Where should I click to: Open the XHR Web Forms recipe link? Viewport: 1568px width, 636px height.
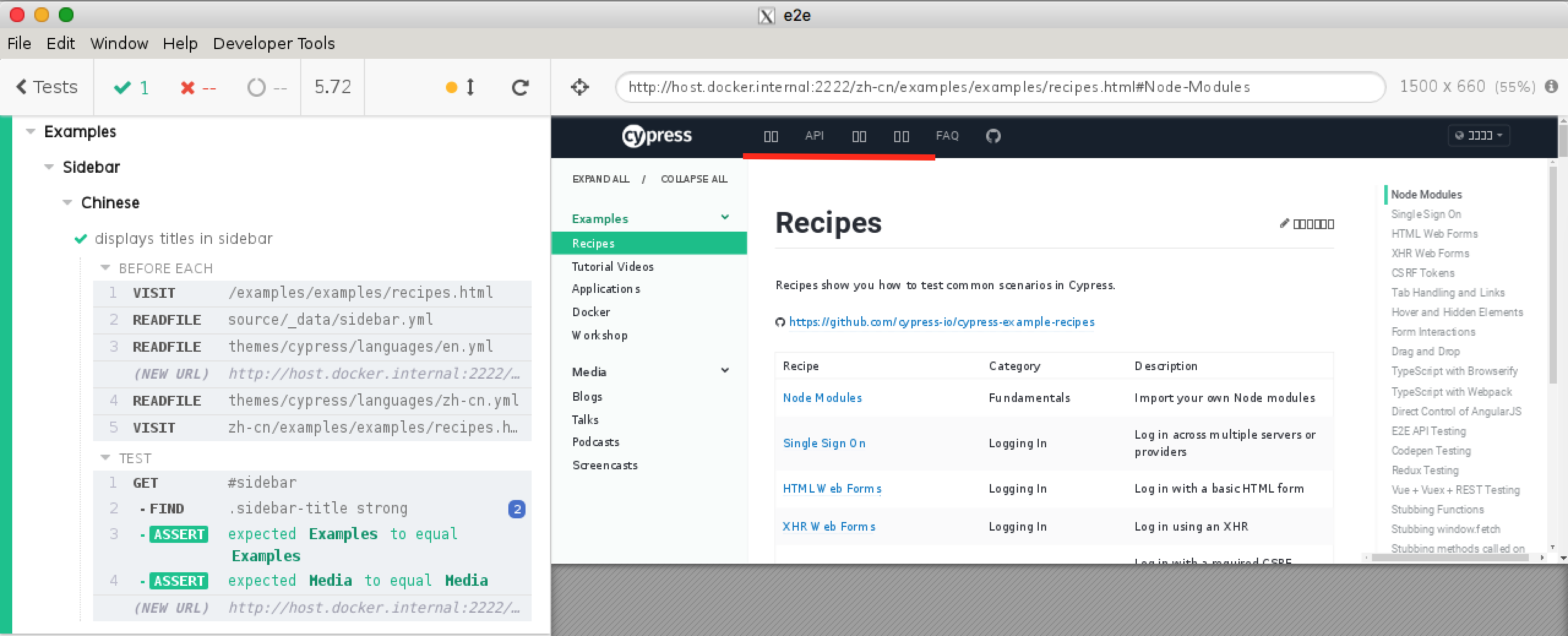829,526
